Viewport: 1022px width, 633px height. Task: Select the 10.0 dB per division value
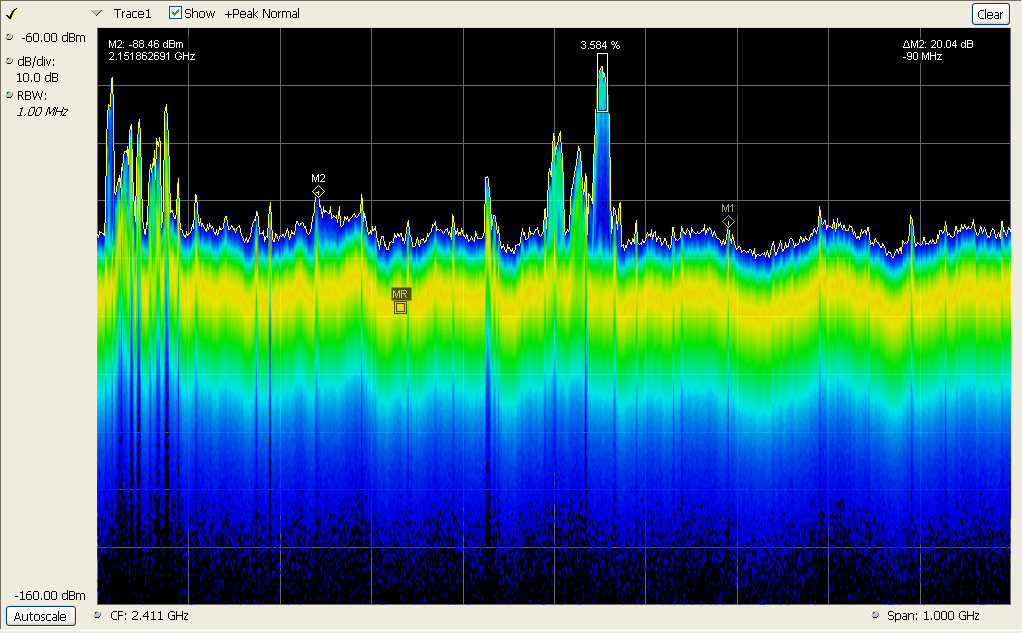(x=37, y=77)
